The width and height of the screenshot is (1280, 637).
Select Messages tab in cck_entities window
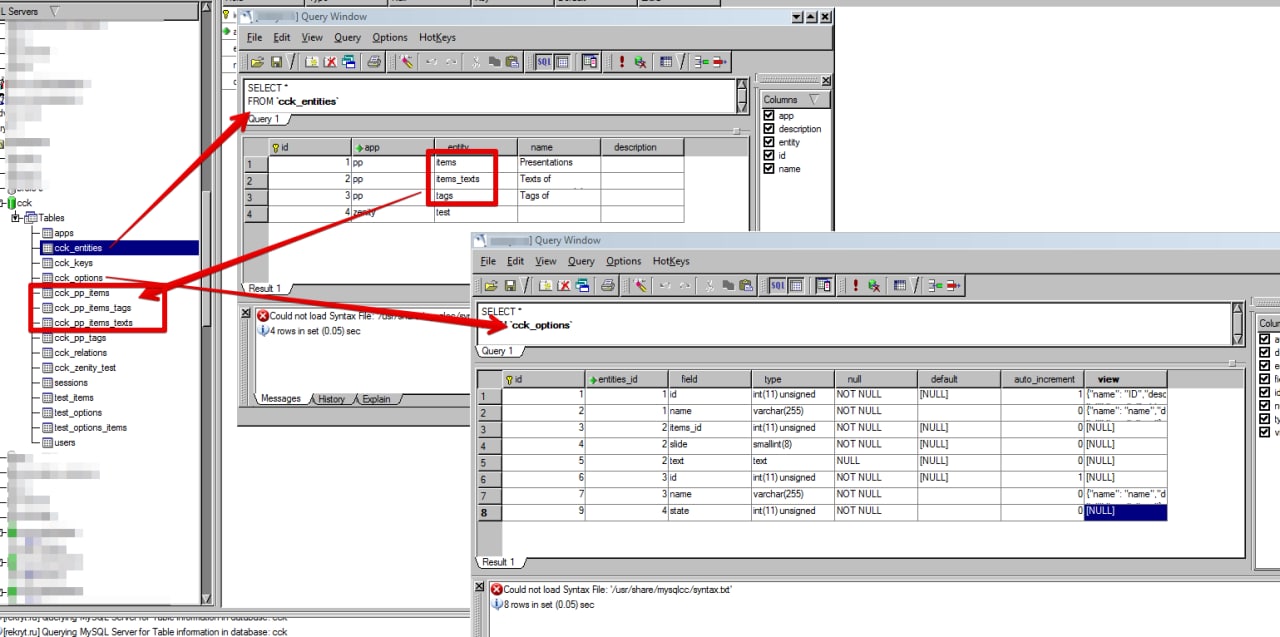[x=281, y=398]
